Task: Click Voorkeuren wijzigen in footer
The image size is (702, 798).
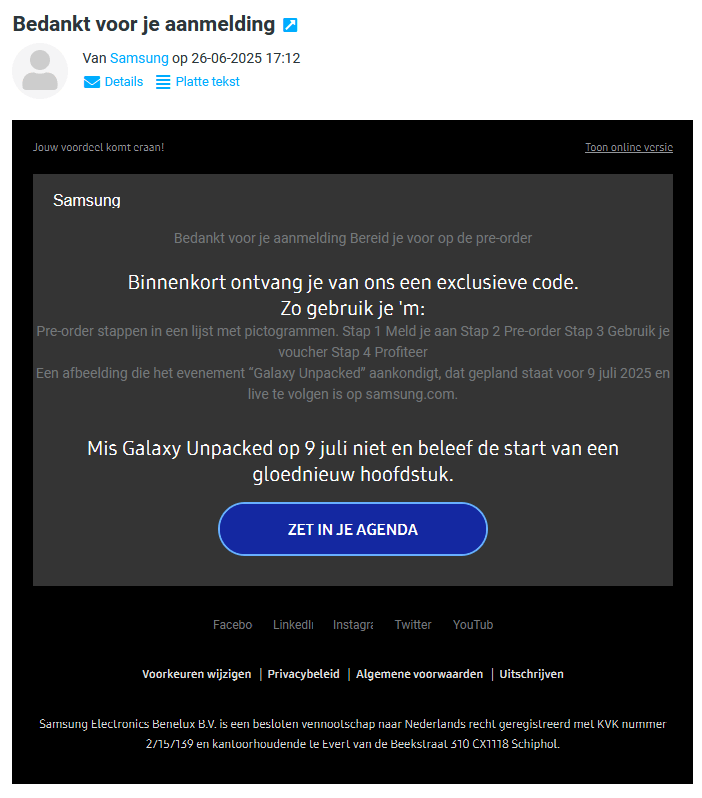Action: coord(197,674)
